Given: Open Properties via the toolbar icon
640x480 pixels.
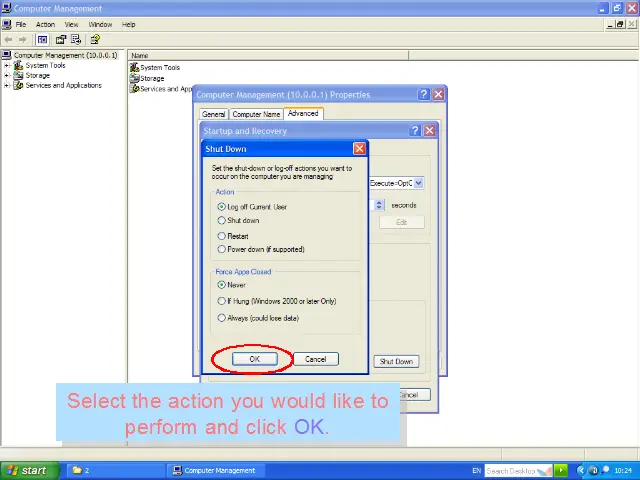Looking at the screenshot, I should point(61,40).
